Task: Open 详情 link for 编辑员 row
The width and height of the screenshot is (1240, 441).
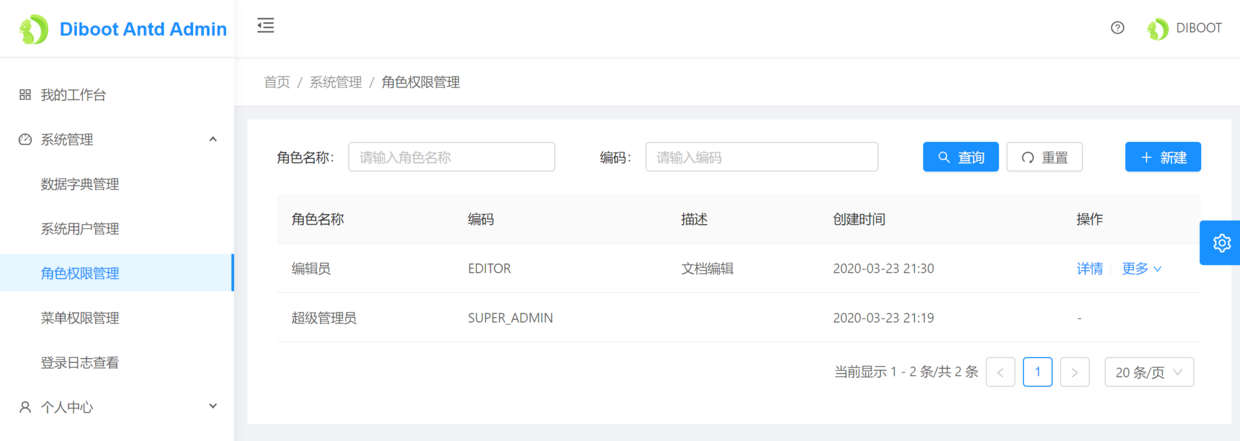Action: coord(1090,268)
